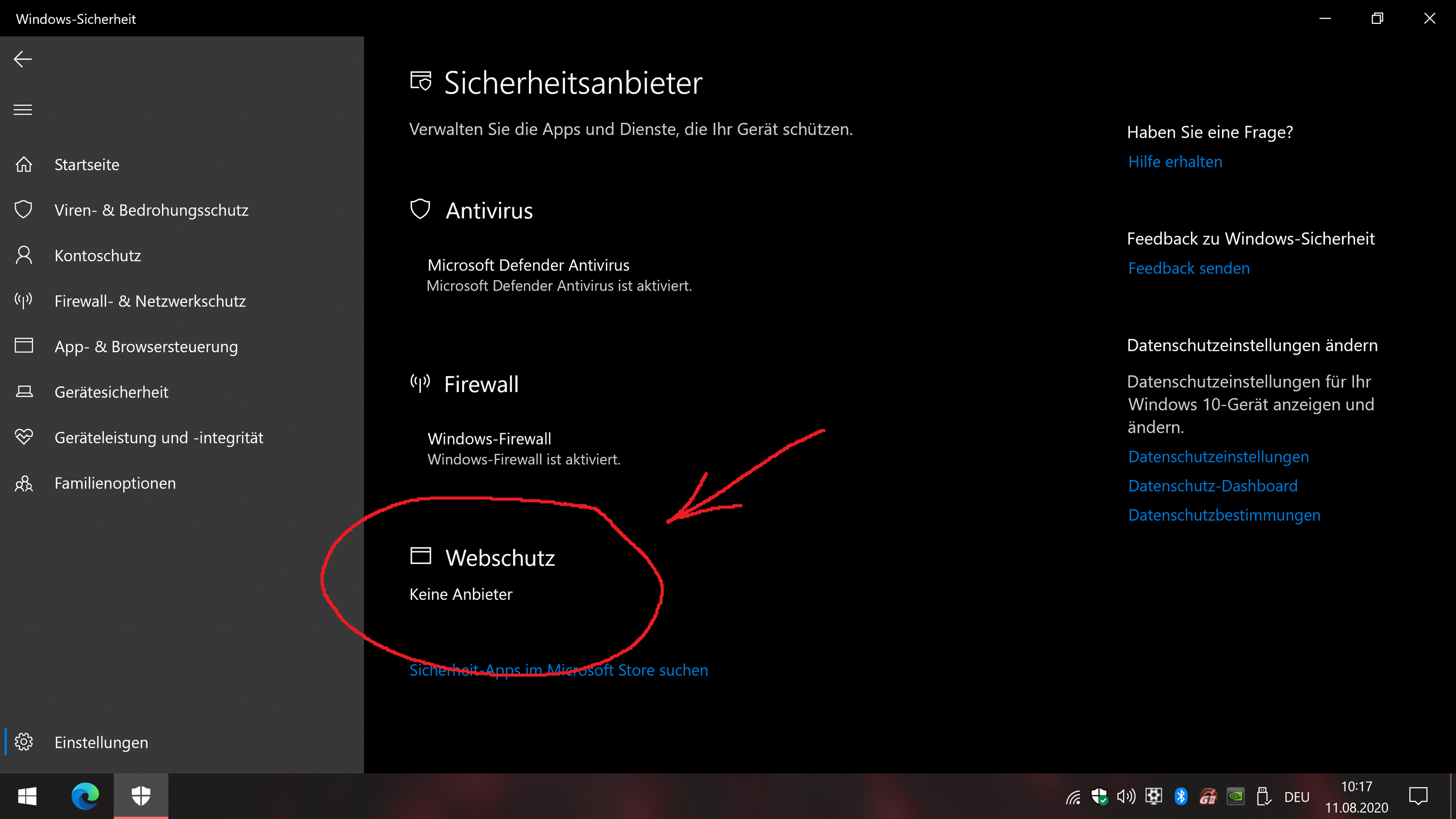Viewport: 1456px width, 819px height.
Task: Close the Windows-Sicherheit window
Action: pyautogui.click(x=1429, y=18)
